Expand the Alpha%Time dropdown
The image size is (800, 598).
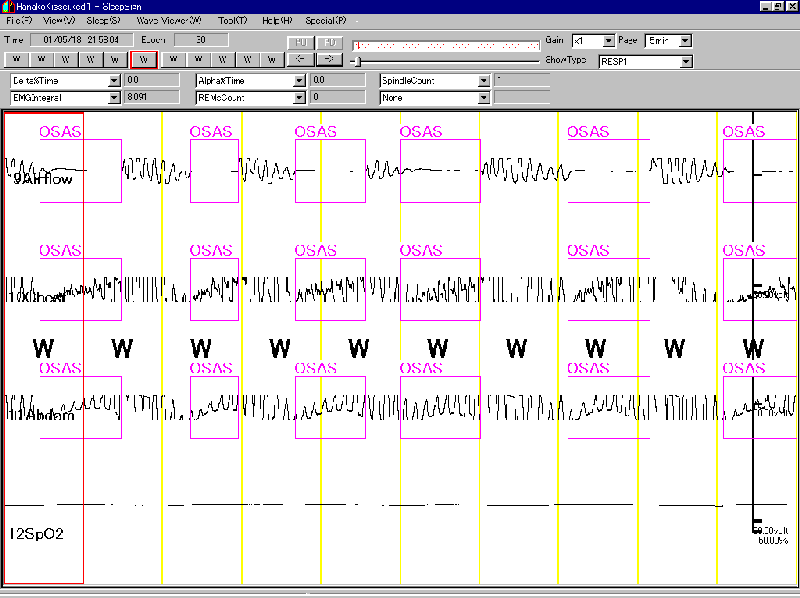coord(299,81)
